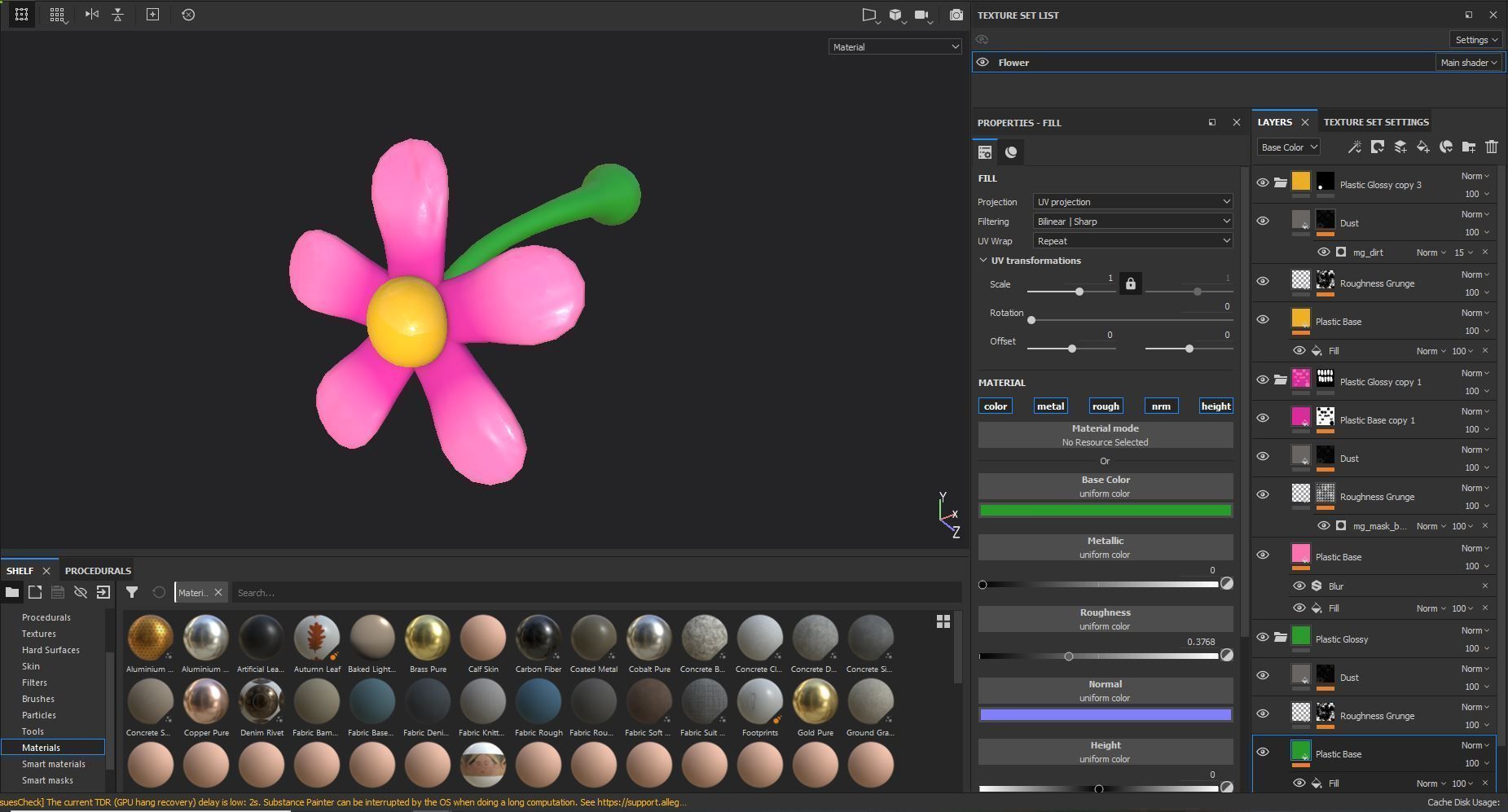Image resolution: width=1508 pixels, height=812 pixels.
Task: Open the Base Color channel dropdown in Layers
Action: tap(1289, 147)
